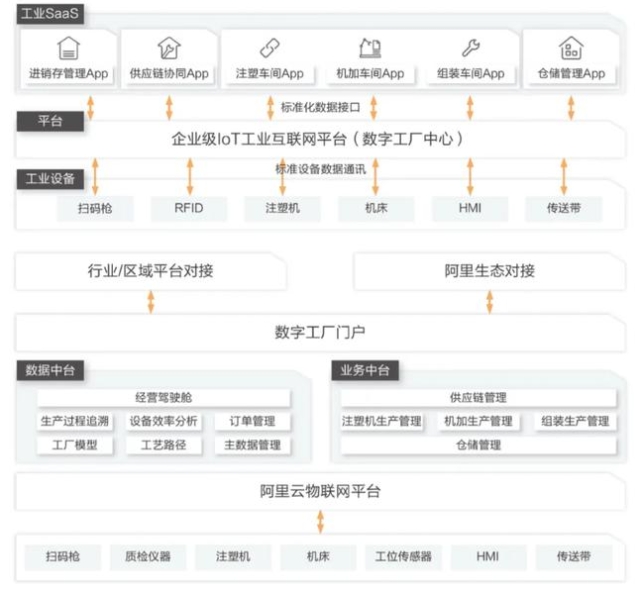Select the wrench icon for 组装车间App
640x593 pixels.
pyautogui.click(x=471, y=48)
